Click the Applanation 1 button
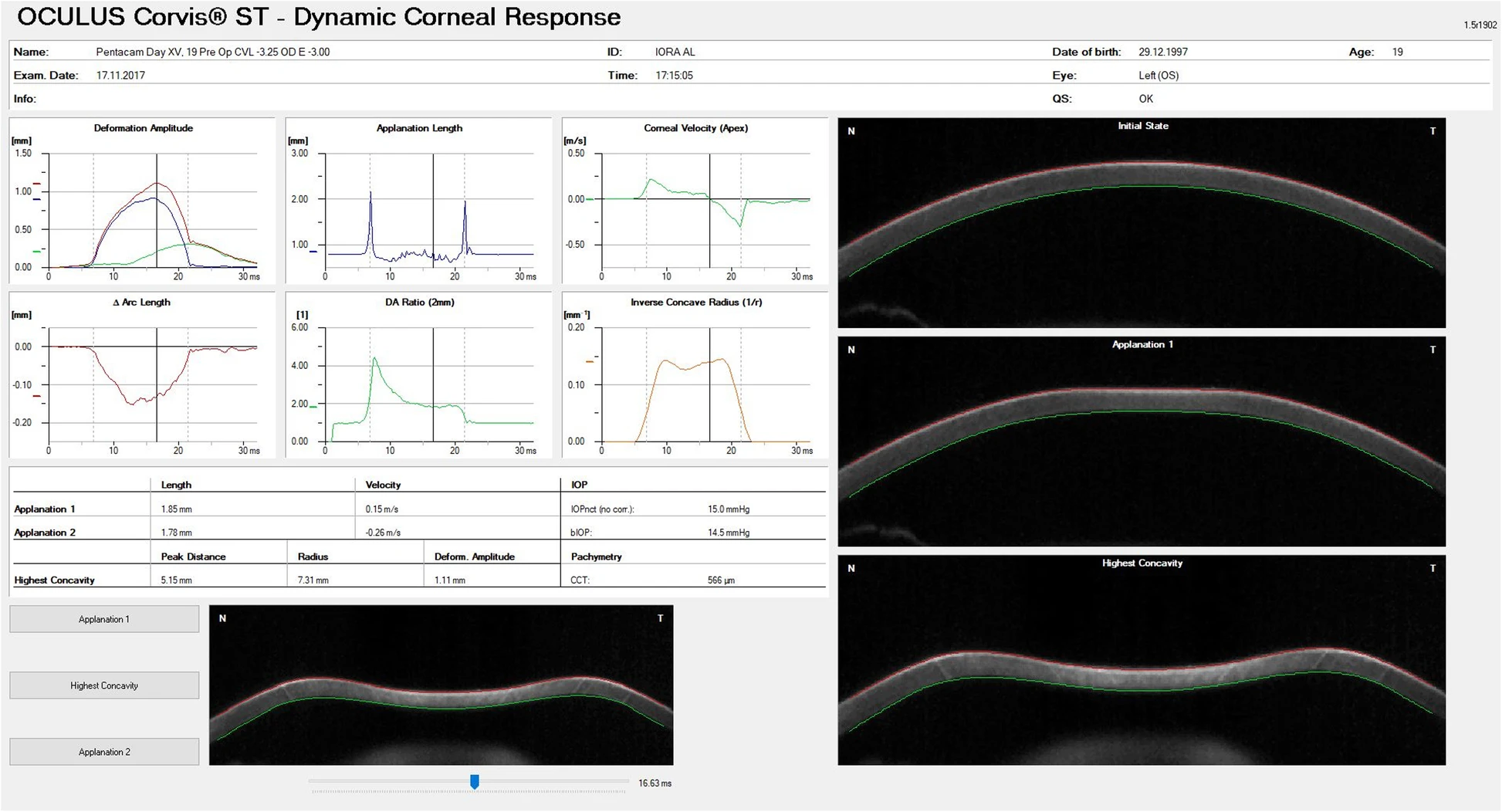The height and width of the screenshot is (812, 1502). (x=104, y=619)
